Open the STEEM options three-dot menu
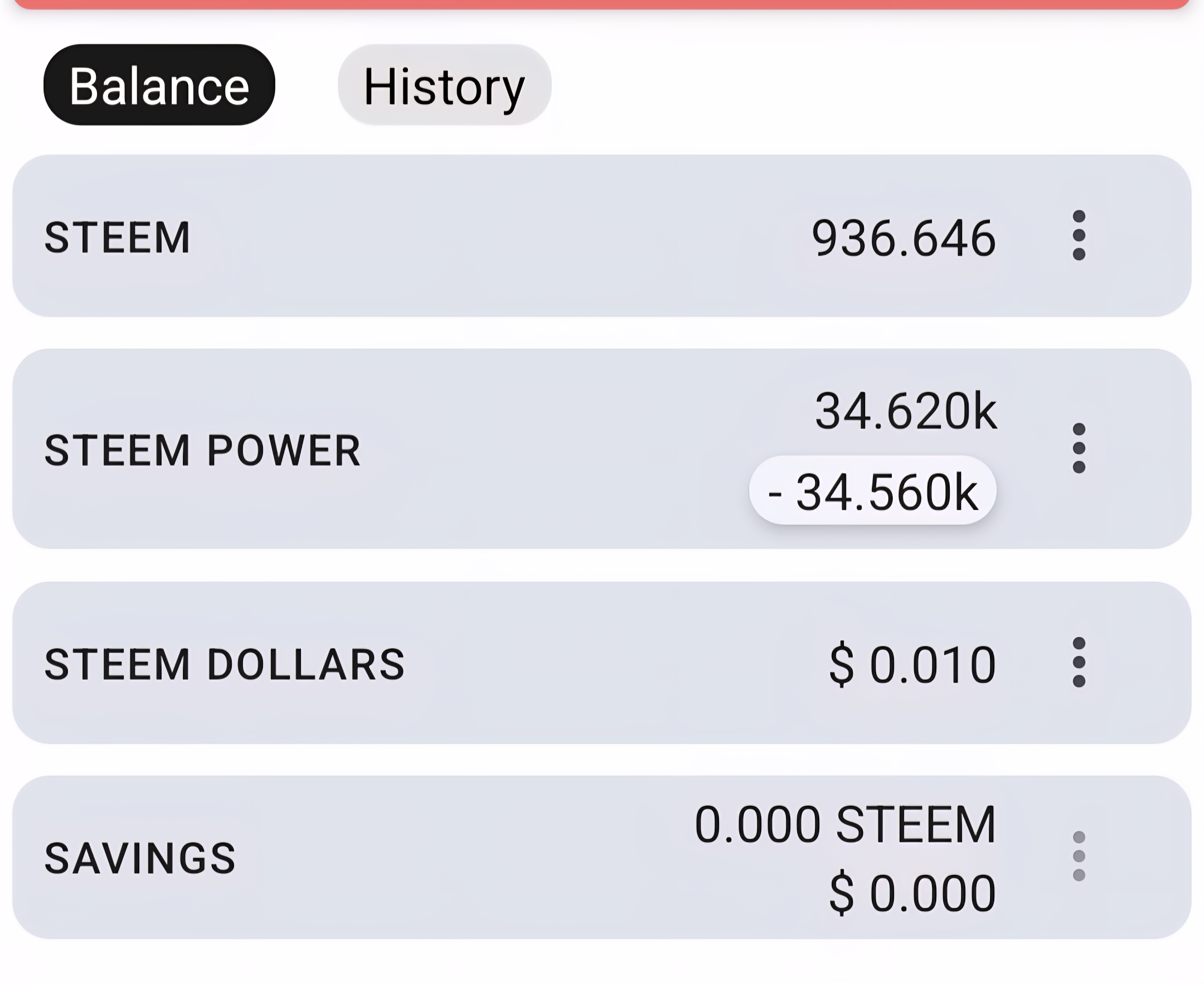Screen dimensions: 1204x984 tap(1079, 235)
